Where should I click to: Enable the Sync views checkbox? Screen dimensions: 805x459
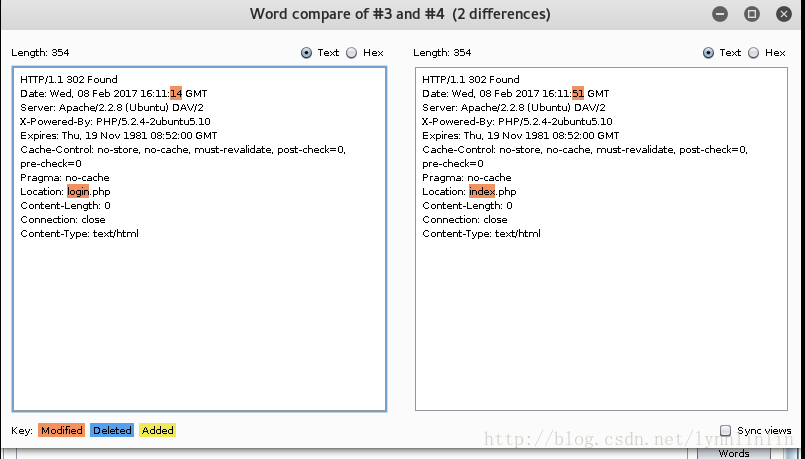tap(725, 430)
